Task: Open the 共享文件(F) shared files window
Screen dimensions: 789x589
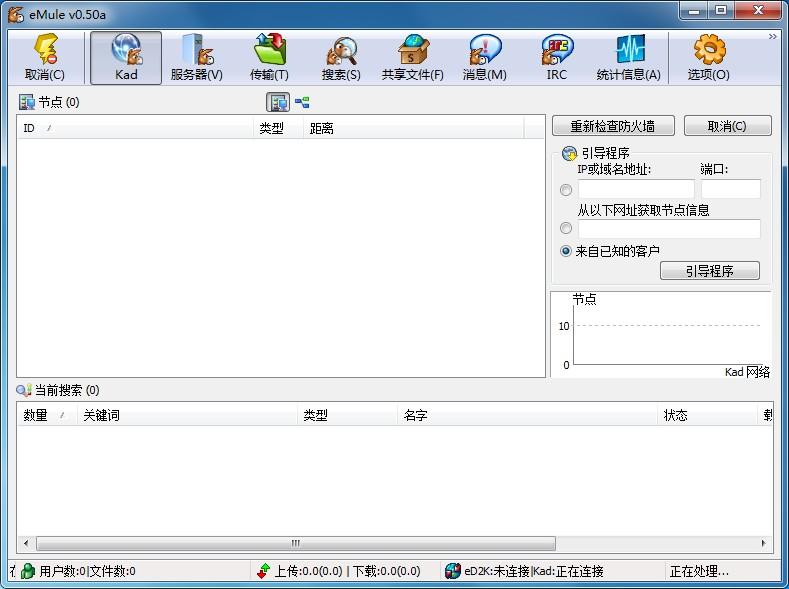Action: pos(413,58)
